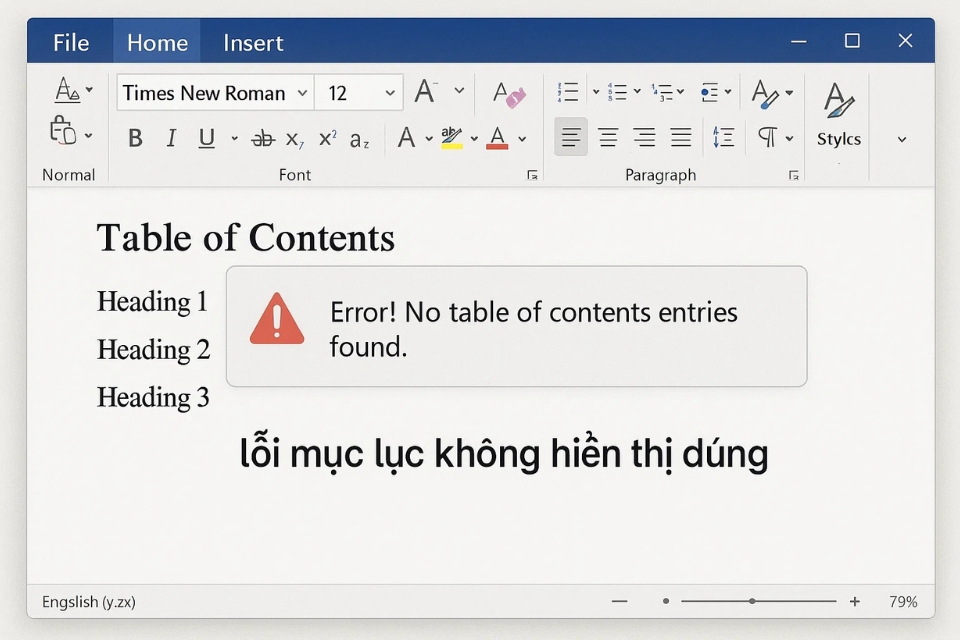Image resolution: width=960 pixels, height=640 pixels.
Task: Toggle bold formatting
Action: (x=135, y=138)
